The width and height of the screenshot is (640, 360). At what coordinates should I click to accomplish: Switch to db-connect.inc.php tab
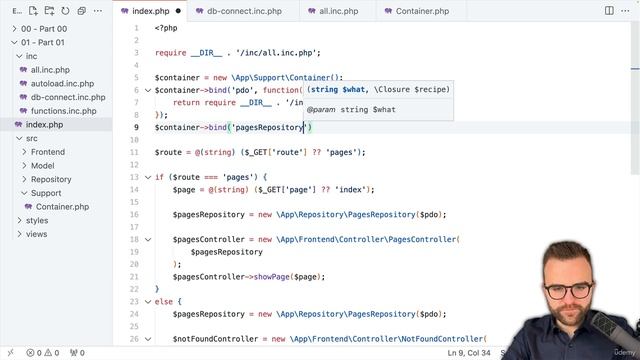(244, 11)
